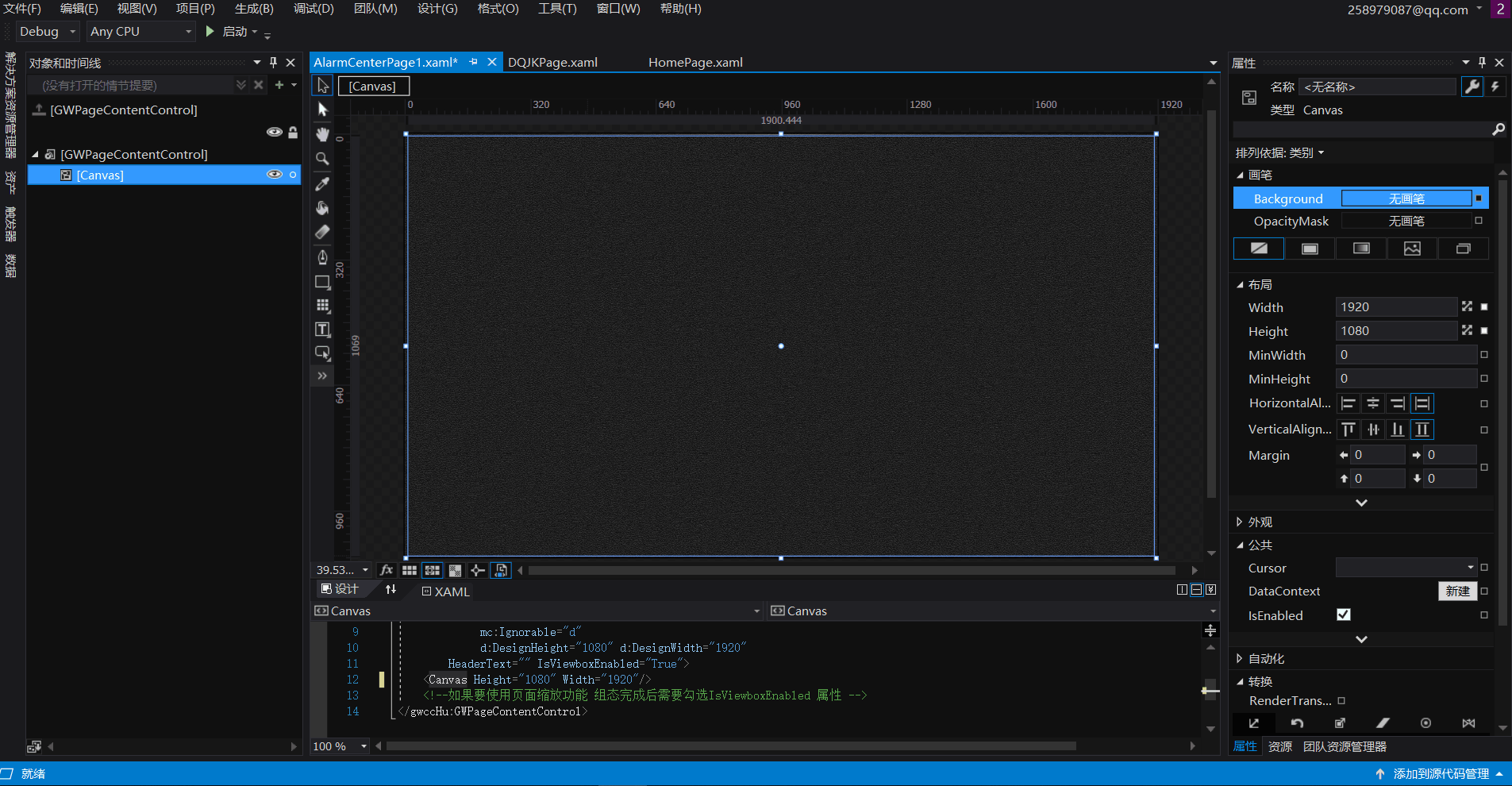Click the 新建 button for DataContext
The height and width of the screenshot is (786, 1512).
pyautogui.click(x=1456, y=591)
